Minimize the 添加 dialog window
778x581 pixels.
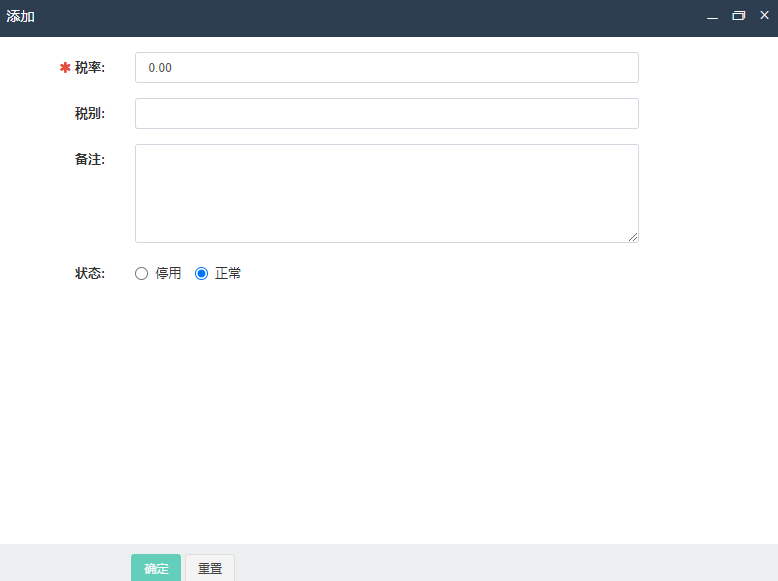(713, 16)
